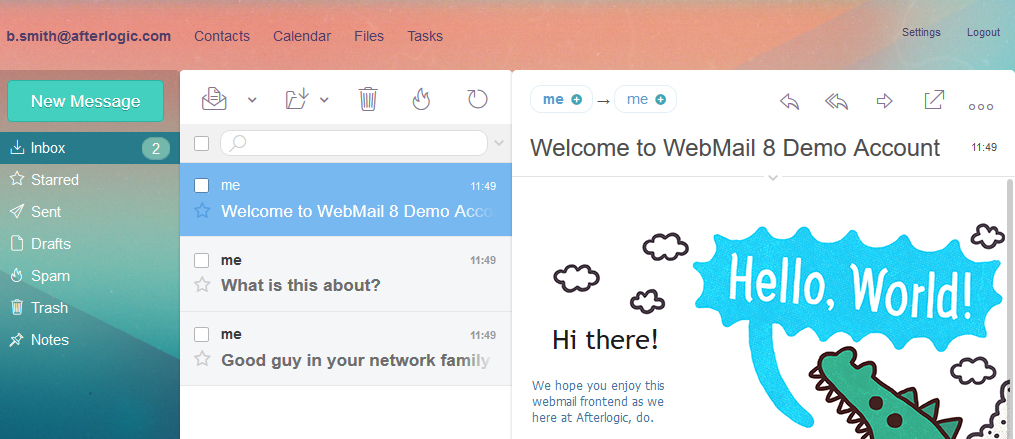Screen dimensions: 1015x439
Task: Click the Delete trash can toolbar icon
Action: tap(368, 98)
